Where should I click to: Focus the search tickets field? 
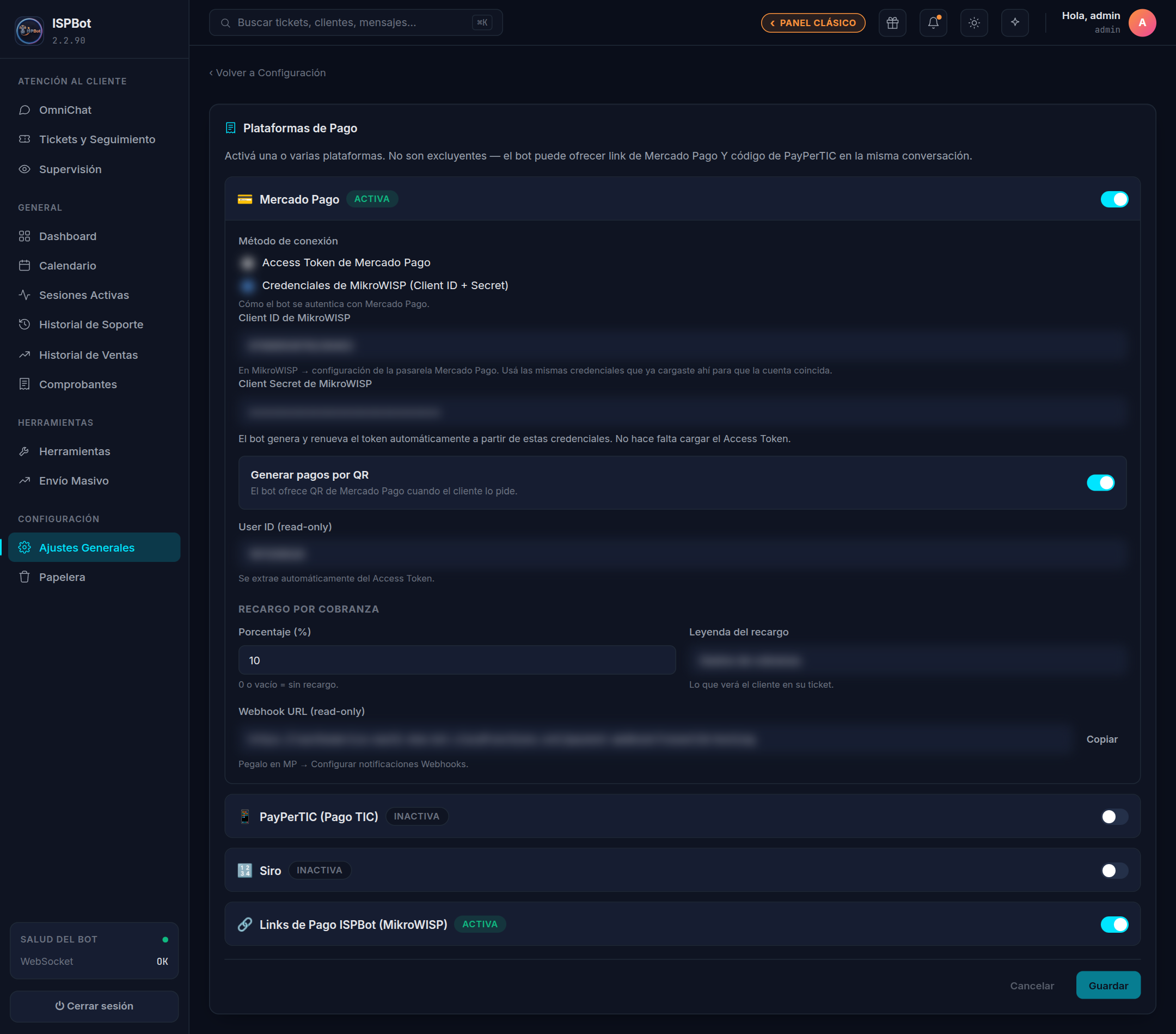356,23
